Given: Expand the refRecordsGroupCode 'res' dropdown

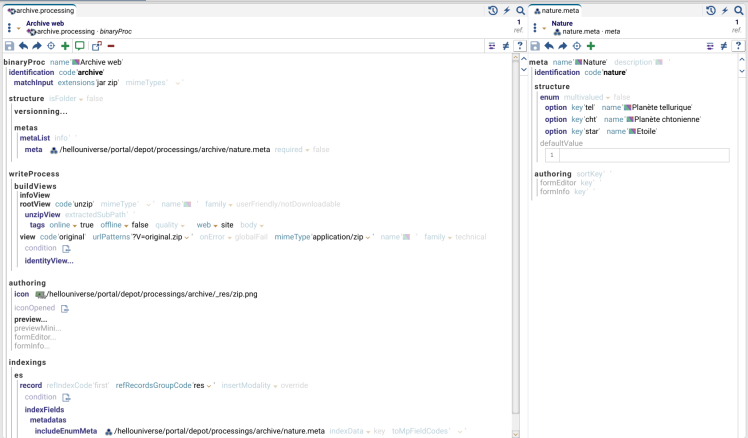Looking at the screenshot, I should coord(211,384).
